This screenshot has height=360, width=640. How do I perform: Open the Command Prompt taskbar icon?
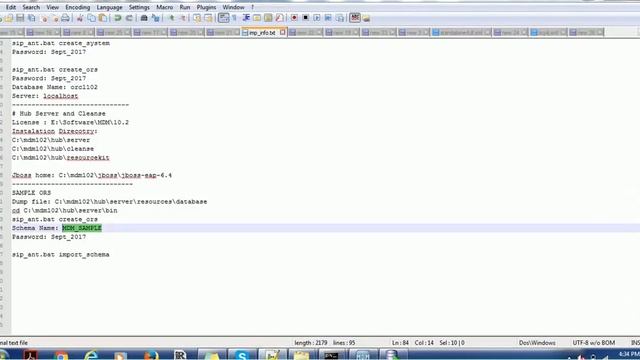click(x=331, y=356)
